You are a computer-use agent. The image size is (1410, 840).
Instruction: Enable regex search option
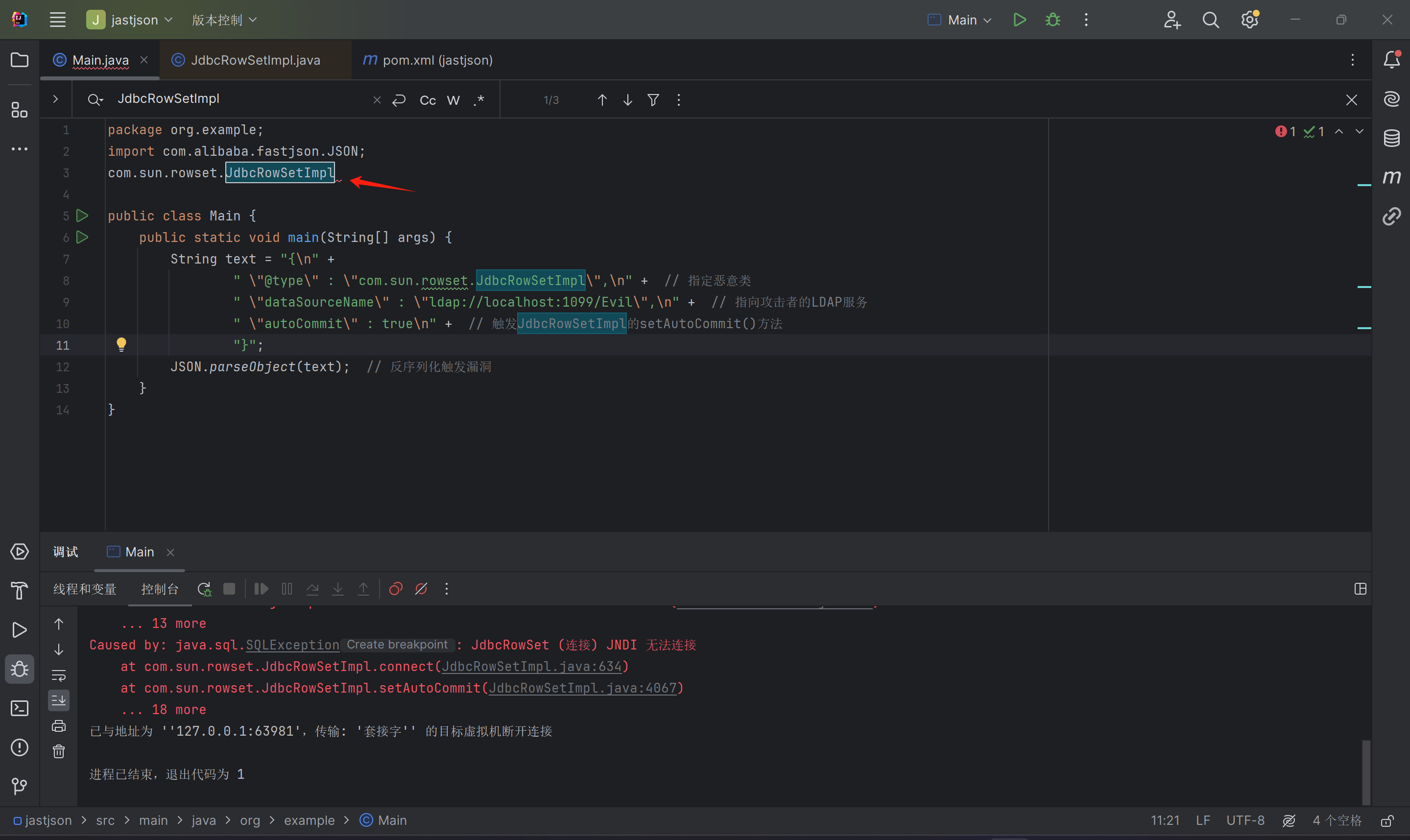coord(478,100)
